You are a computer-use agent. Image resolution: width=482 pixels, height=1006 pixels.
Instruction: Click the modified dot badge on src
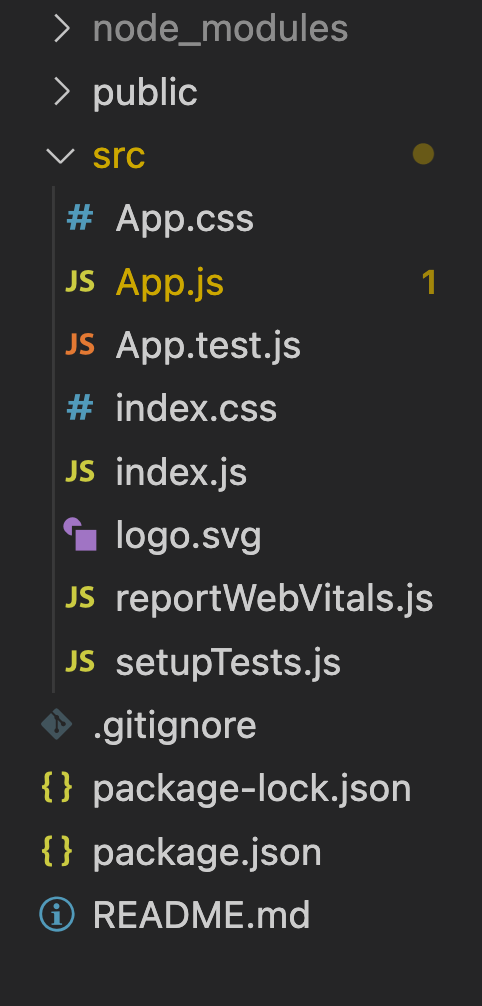click(423, 154)
